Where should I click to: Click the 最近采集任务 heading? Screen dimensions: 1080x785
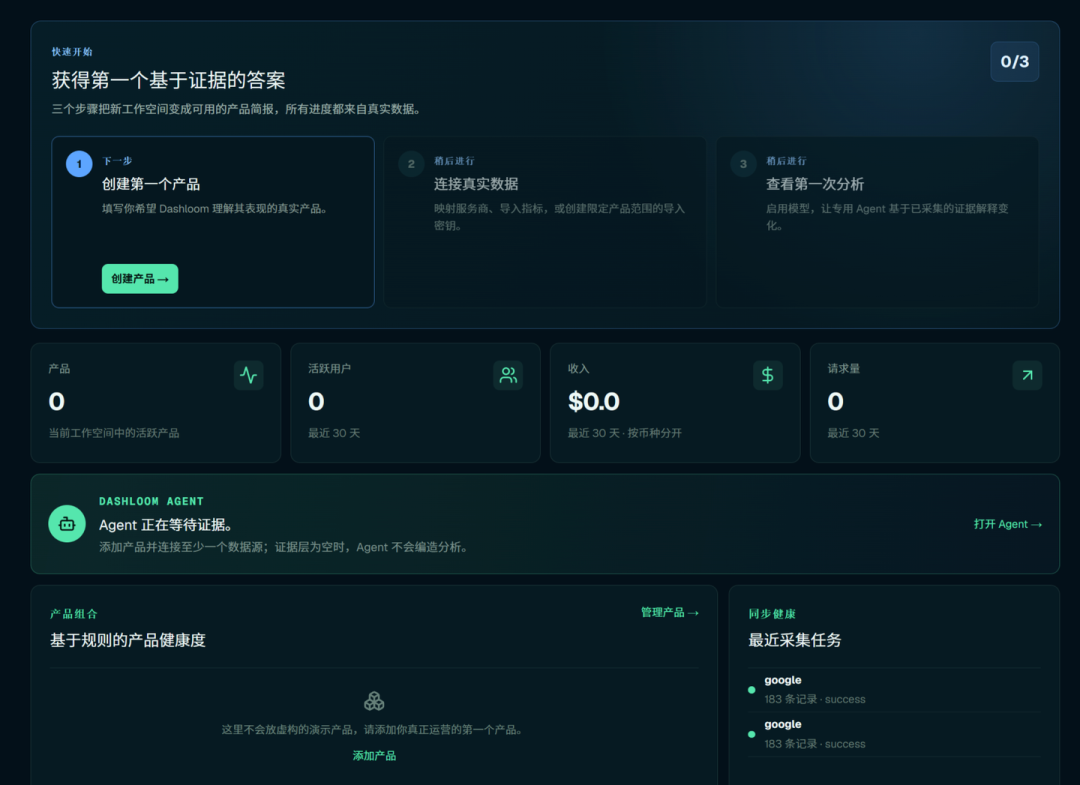point(795,640)
